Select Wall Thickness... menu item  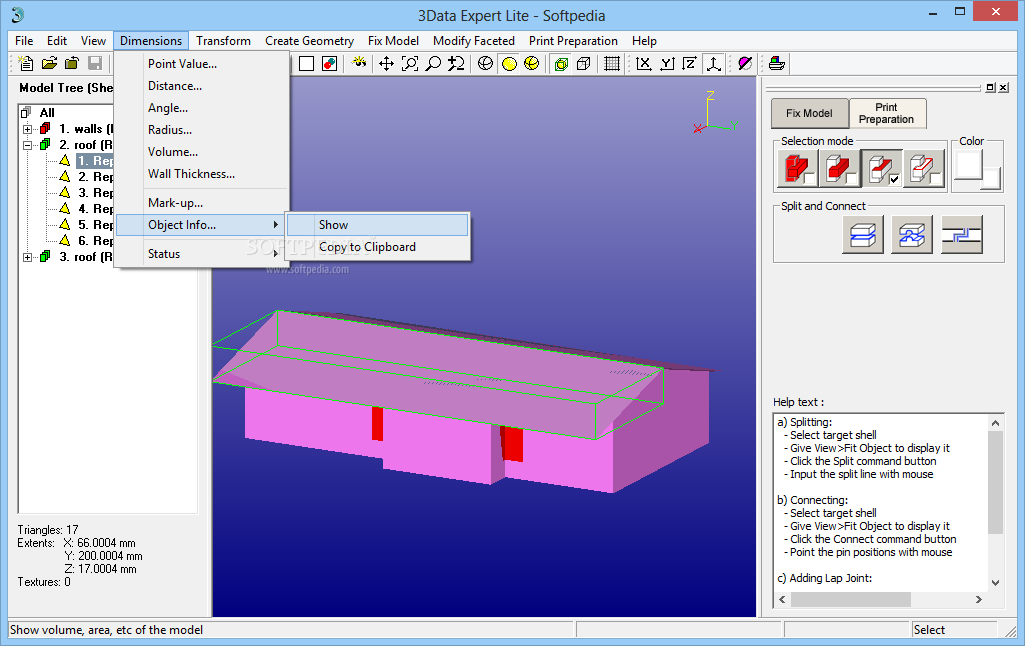coord(200,174)
